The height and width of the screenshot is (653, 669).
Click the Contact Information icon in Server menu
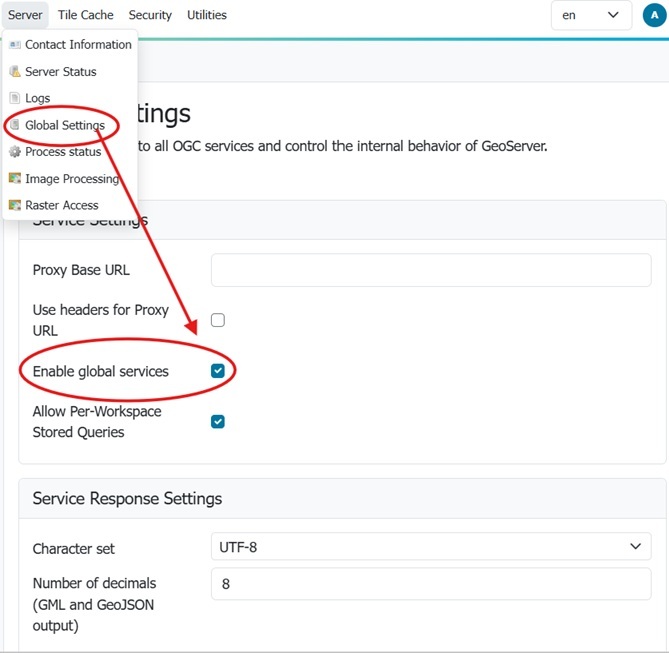pyautogui.click(x=15, y=45)
